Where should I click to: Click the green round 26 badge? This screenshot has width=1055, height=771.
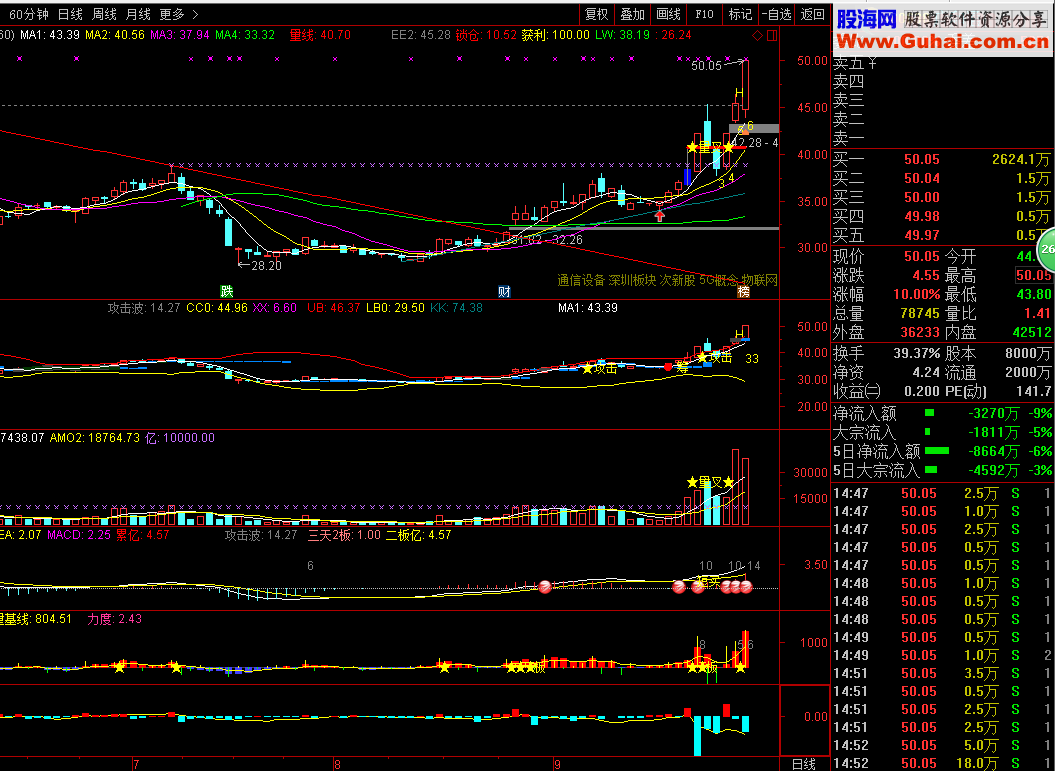1046,249
